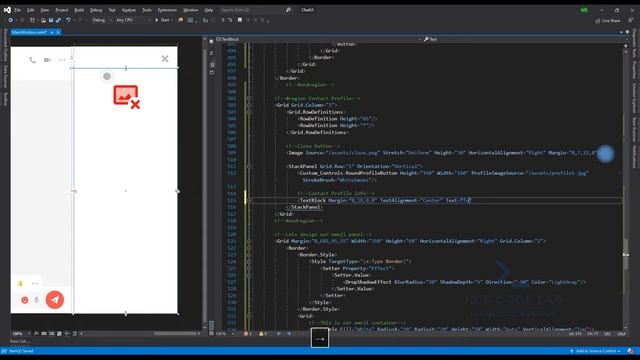The width and height of the screenshot is (640, 360).
Task: Open the Debug menu
Action: pyautogui.click(x=96, y=10)
